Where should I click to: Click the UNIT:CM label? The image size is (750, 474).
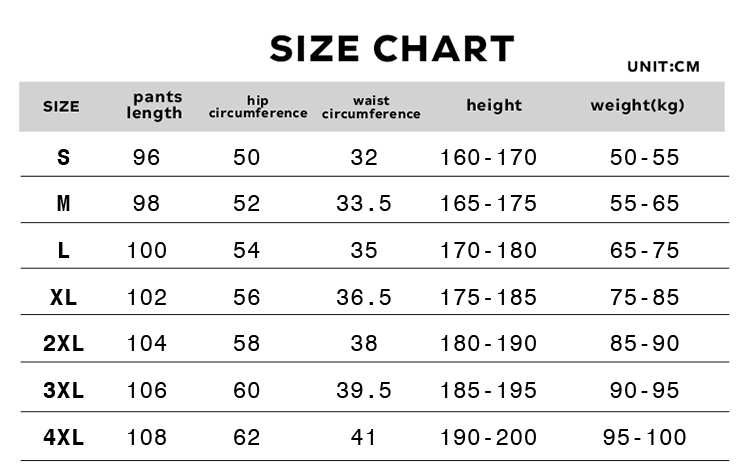tap(663, 66)
